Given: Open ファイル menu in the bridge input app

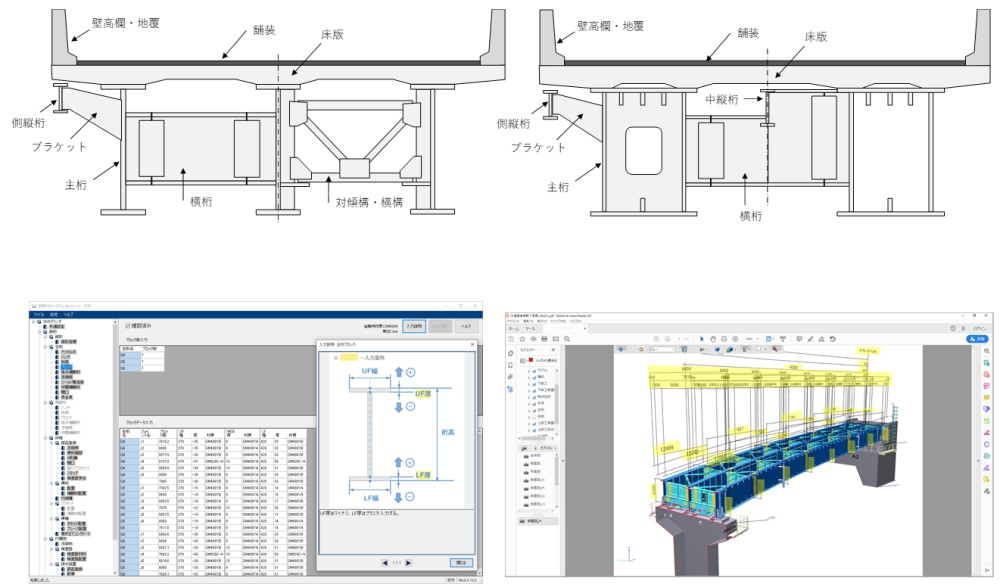Looking at the screenshot, I should [x=39, y=314].
